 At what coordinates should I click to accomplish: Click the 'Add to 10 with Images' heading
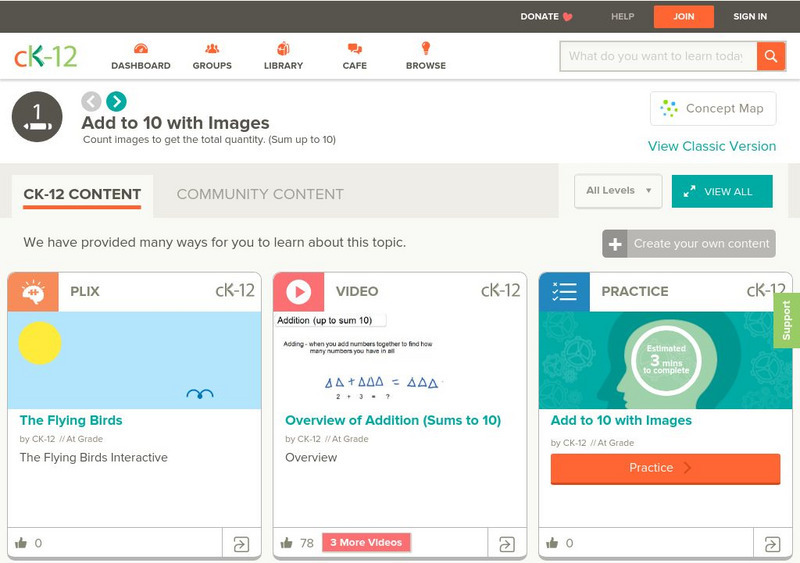[176, 123]
